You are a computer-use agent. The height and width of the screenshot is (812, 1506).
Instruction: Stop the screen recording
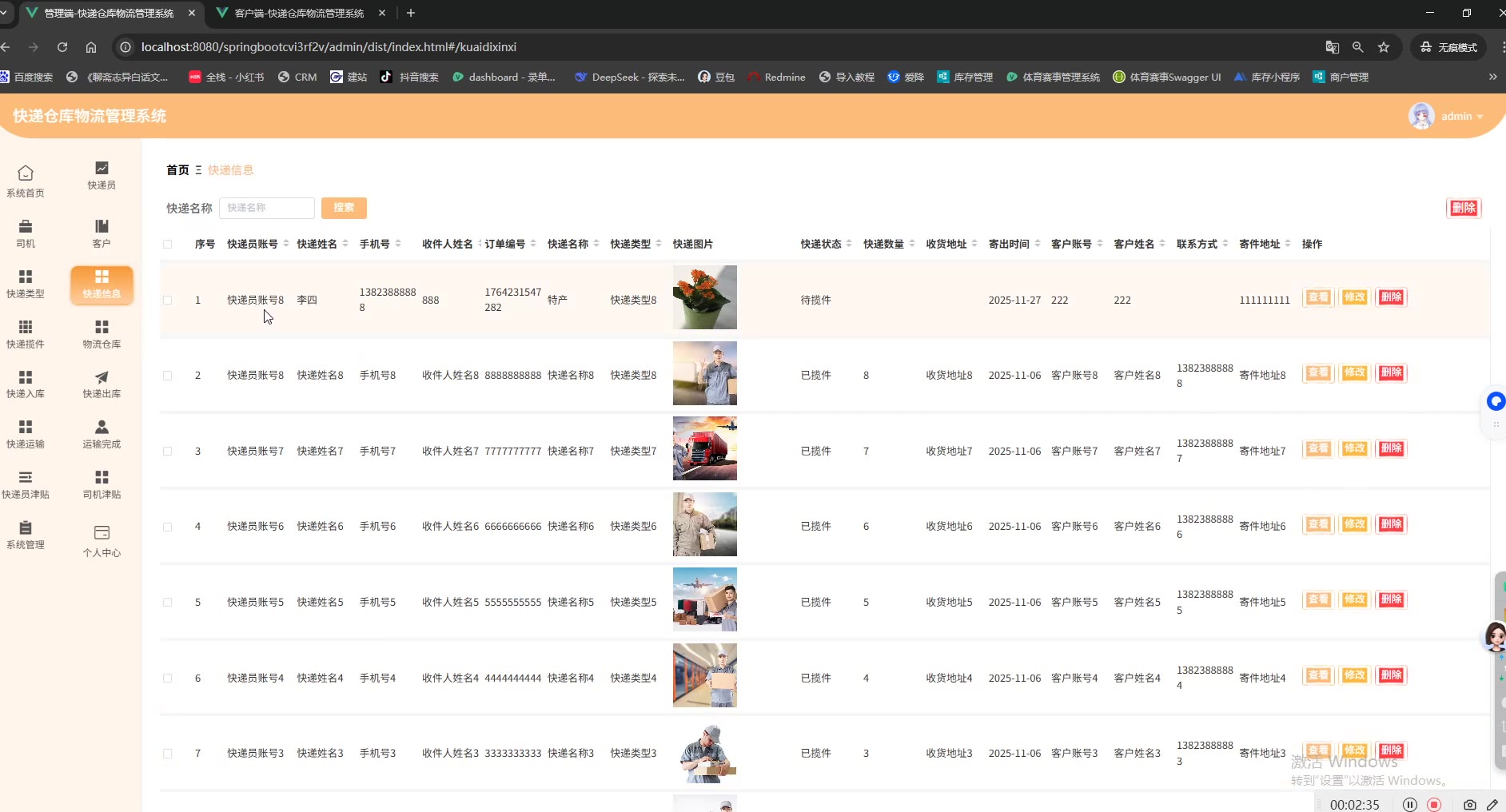click(1434, 805)
